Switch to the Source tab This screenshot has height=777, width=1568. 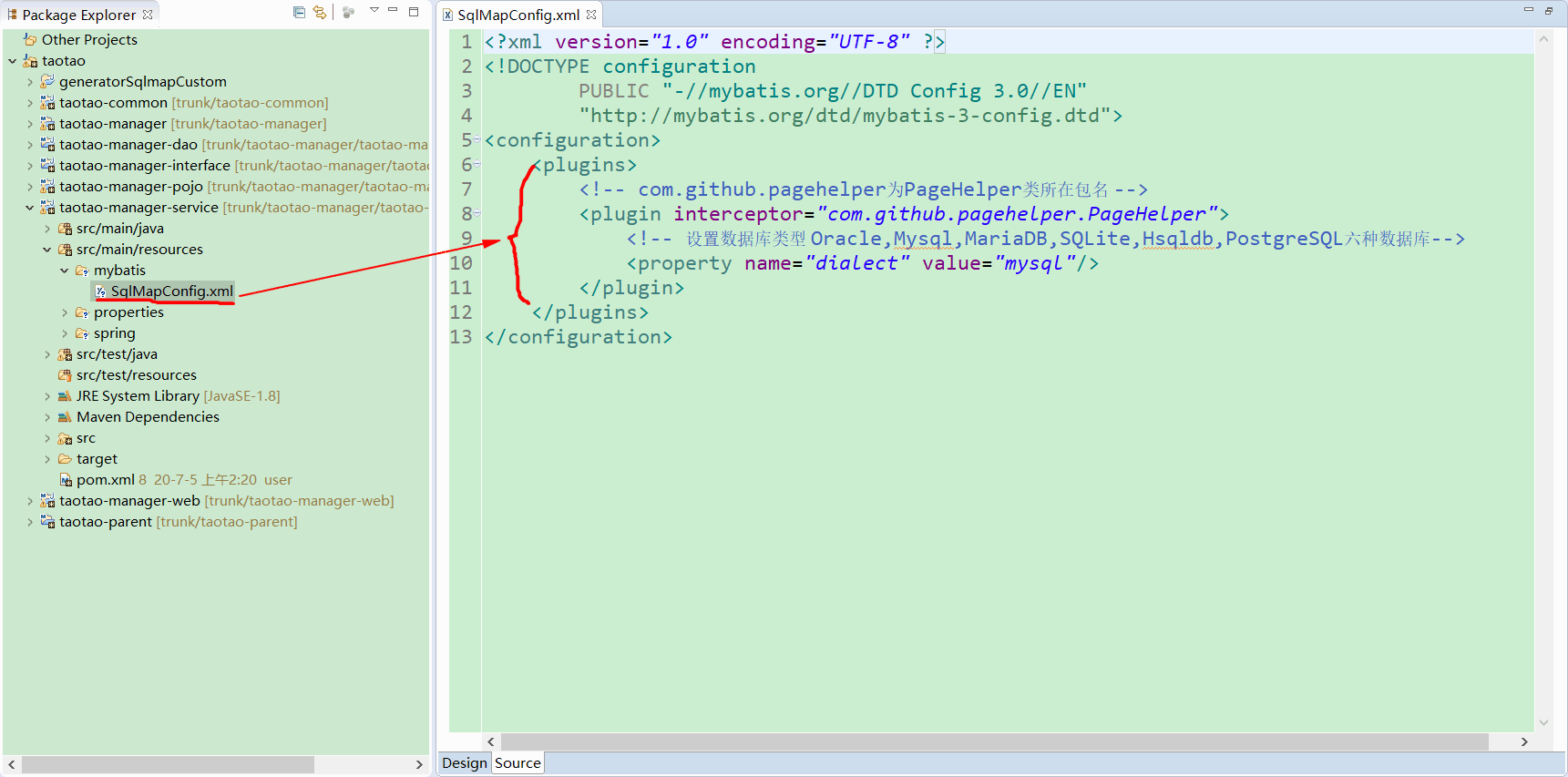coord(518,763)
